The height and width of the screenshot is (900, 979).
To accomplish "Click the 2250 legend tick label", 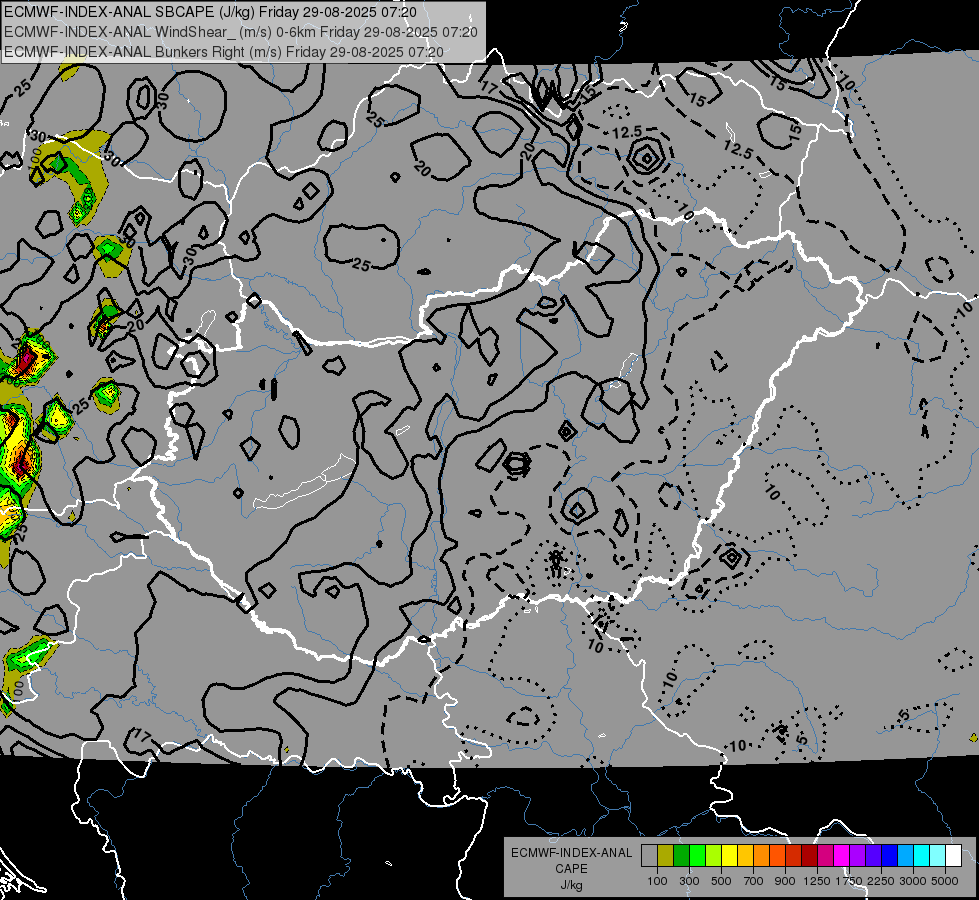I will tap(881, 881).
